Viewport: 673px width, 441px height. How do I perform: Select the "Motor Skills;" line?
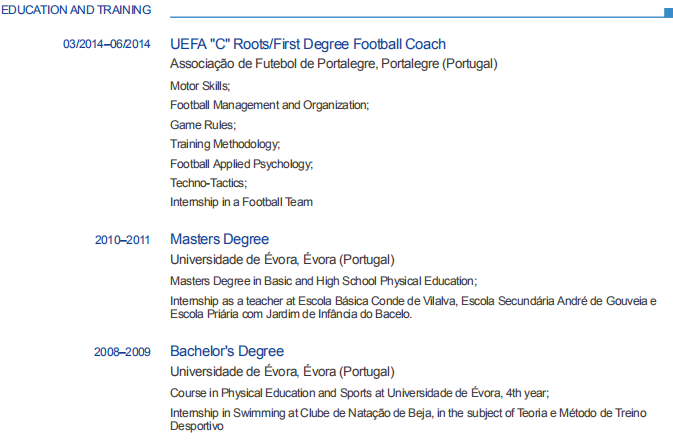200,86
